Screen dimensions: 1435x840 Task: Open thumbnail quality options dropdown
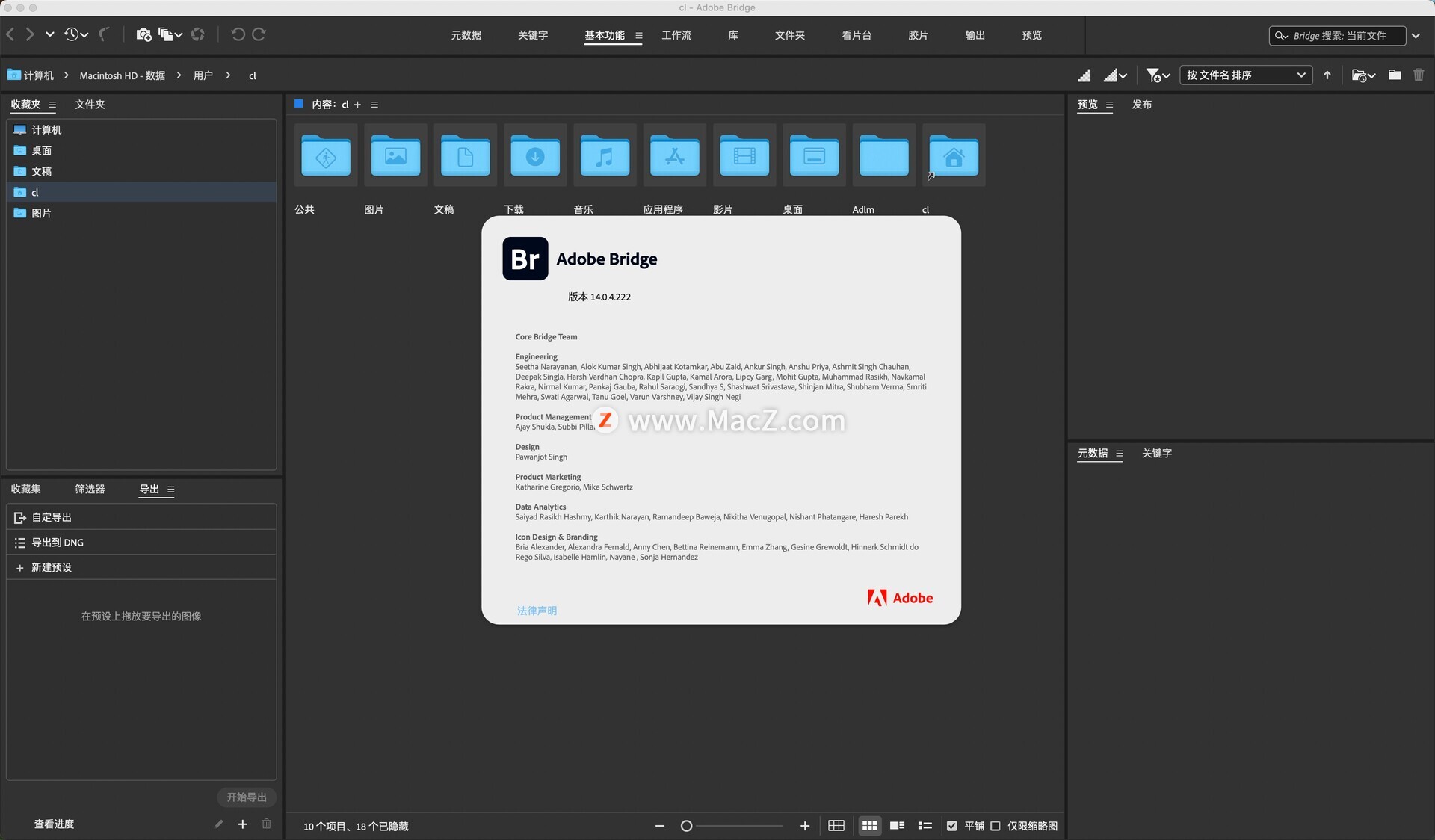point(1115,75)
